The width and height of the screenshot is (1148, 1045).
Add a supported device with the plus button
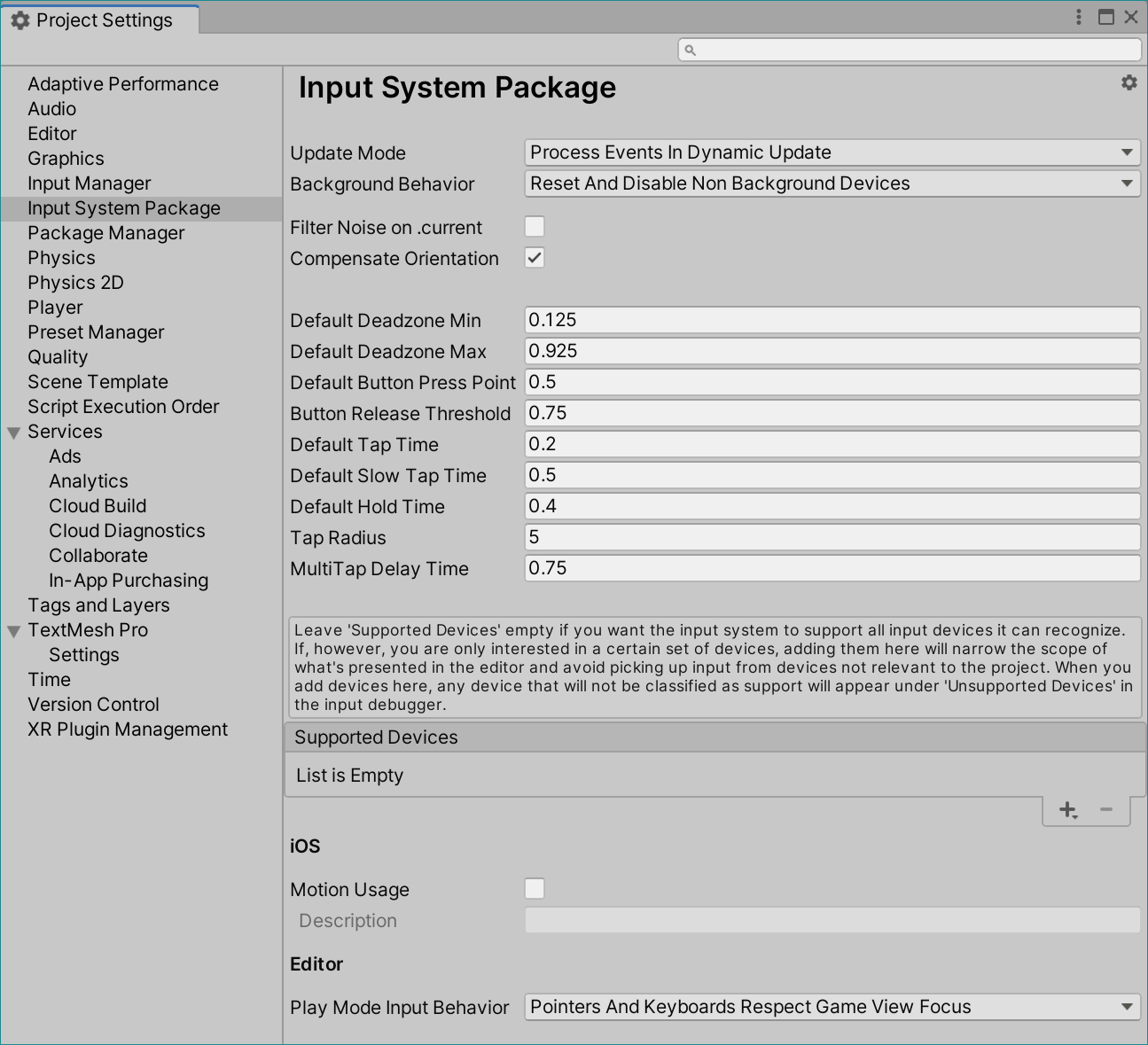1067,809
